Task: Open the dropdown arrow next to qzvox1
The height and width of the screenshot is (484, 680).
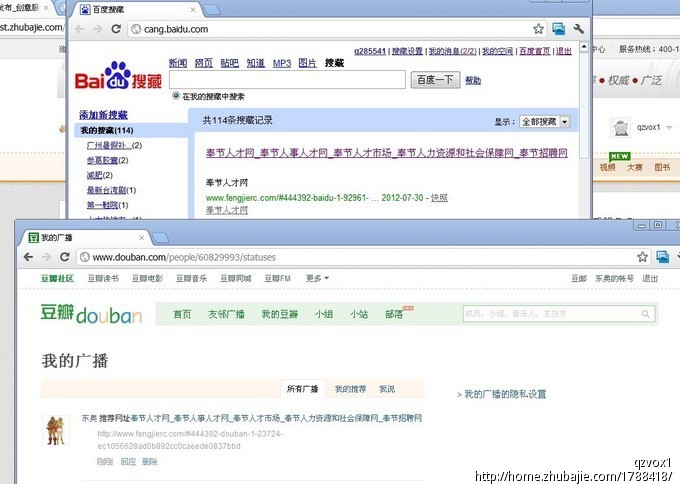Action: tap(669, 128)
